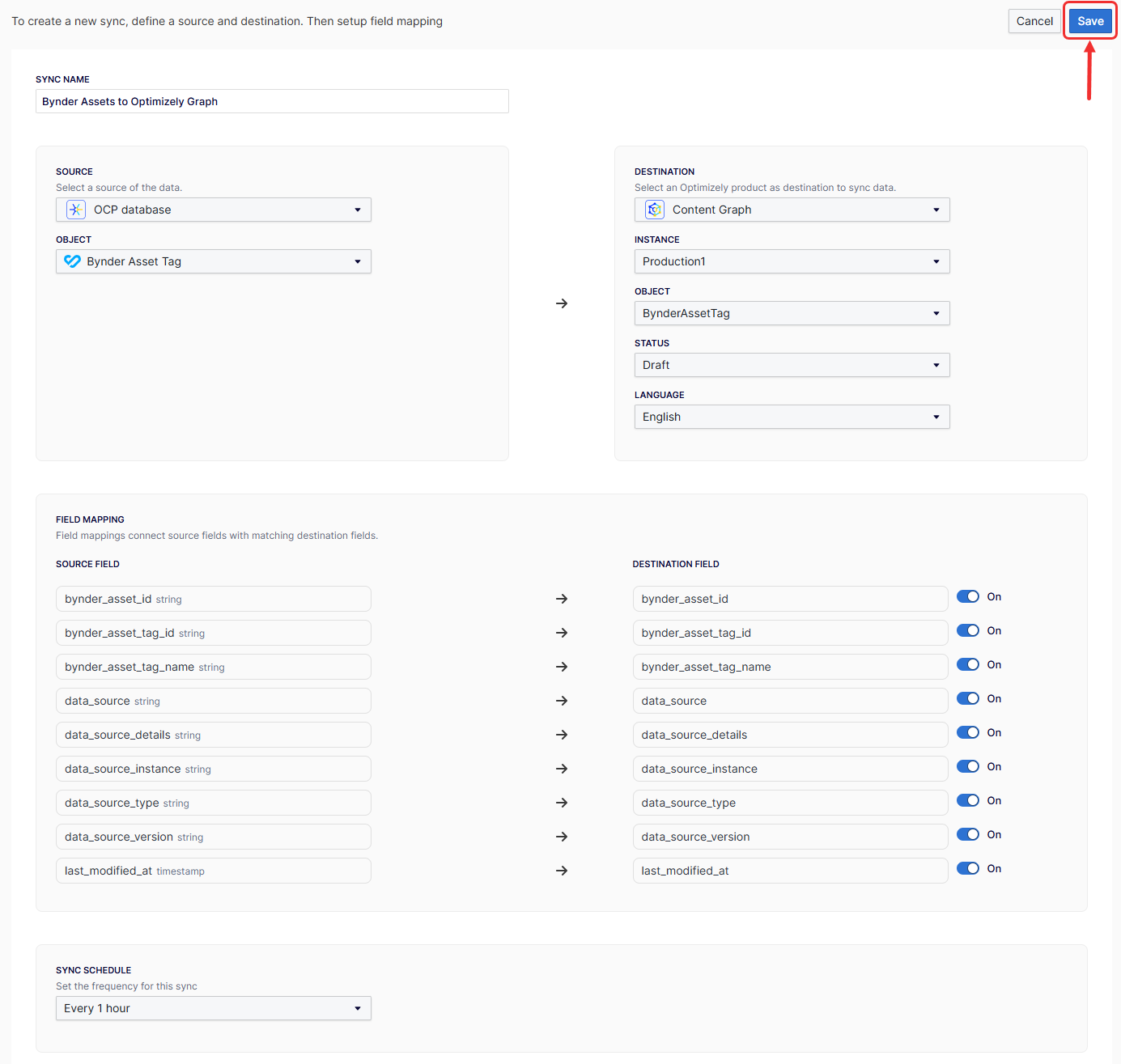Image resolution: width=1121 pixels, height=1064 pixels.
Task: Click source field data_source_instance string
Action: 214,769
